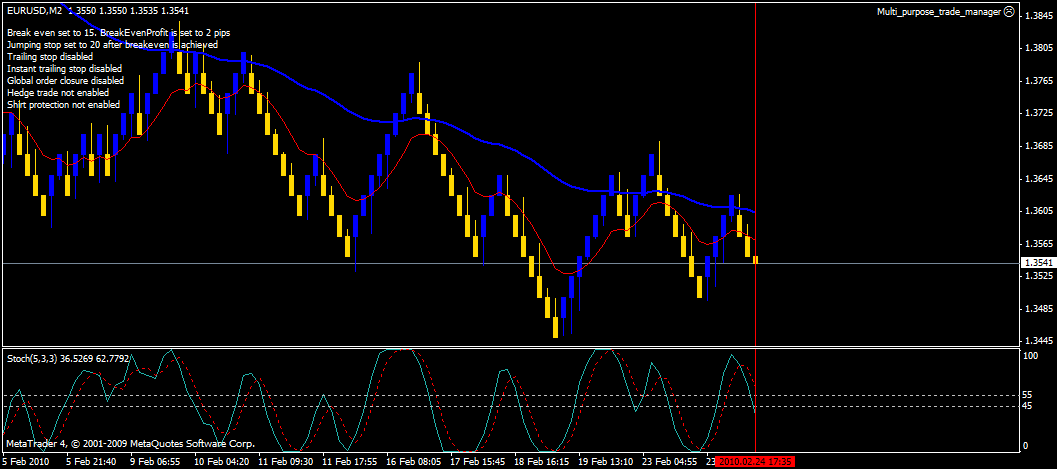Click the 1.3685 price scale label
The width and height of the screenshot is (1057, 469).
tap(1037, 146)
